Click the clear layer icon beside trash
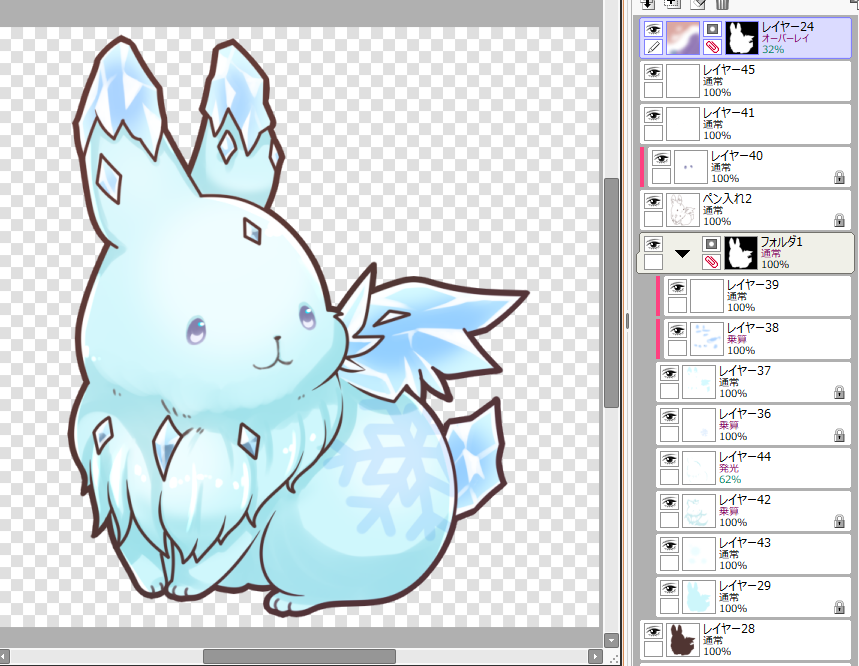 click(x=697, y=4)
